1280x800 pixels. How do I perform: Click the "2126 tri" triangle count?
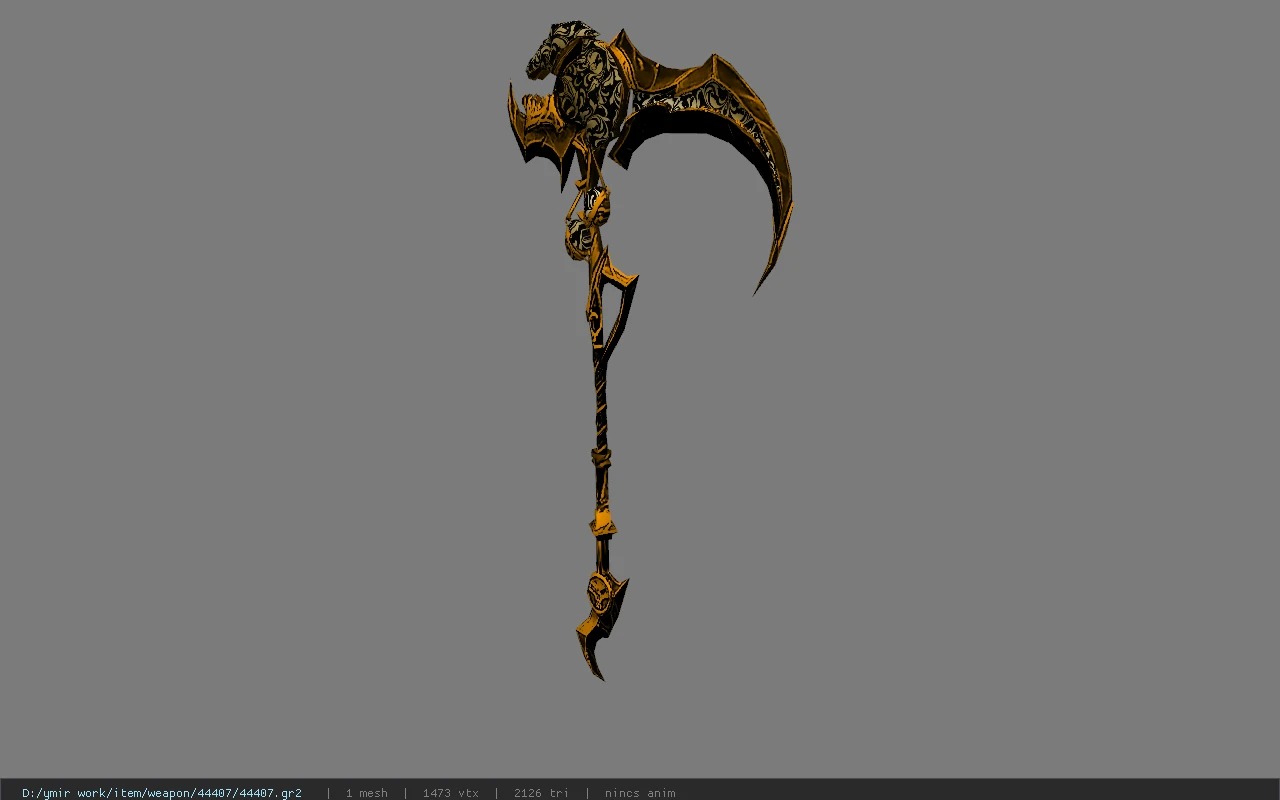click(x=541, y=793)
